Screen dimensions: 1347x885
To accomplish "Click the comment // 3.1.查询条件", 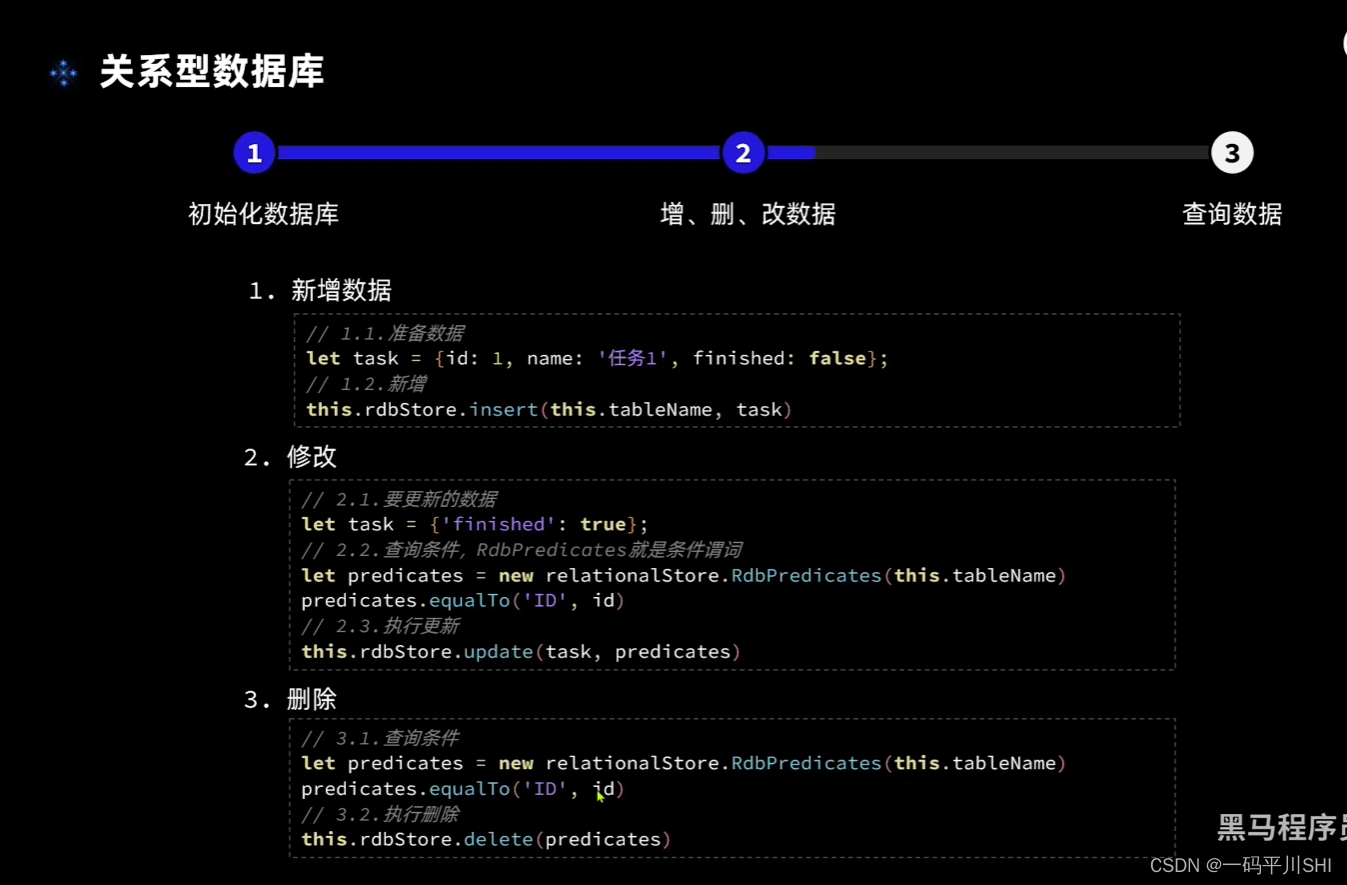I will (x=380, y=738).
